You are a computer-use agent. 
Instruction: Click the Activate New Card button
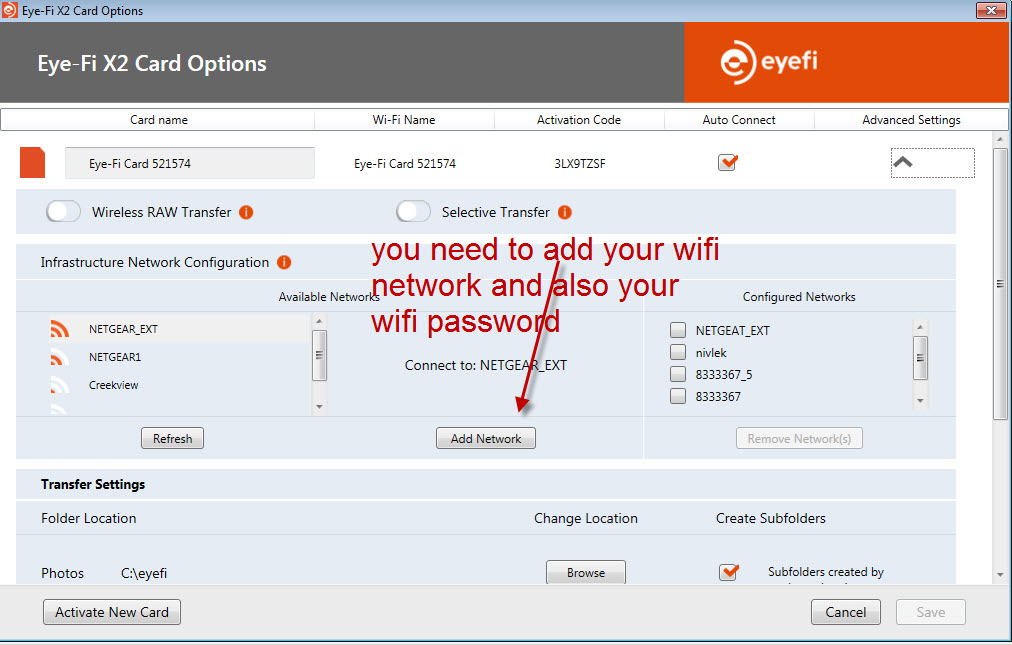click(x=112, y=612)
